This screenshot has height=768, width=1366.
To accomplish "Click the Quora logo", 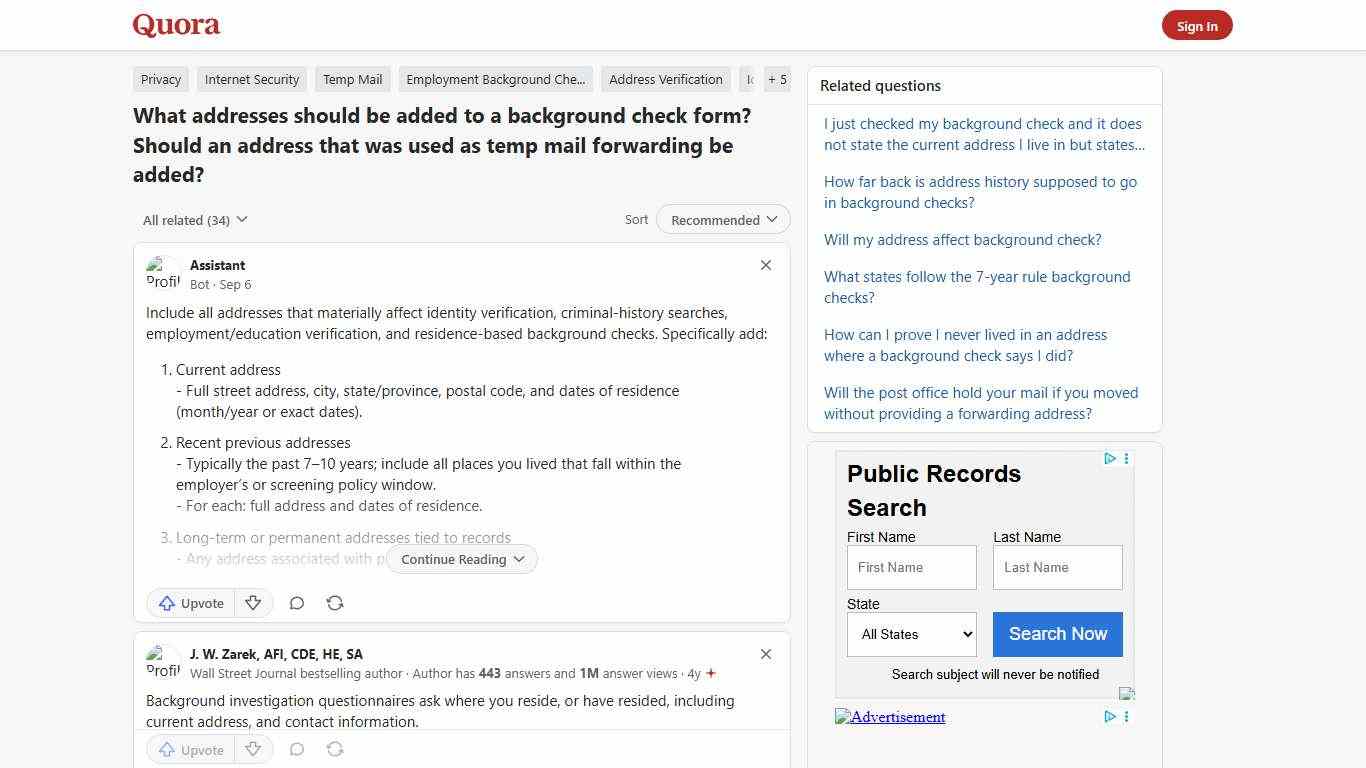I will pos(175,25).
